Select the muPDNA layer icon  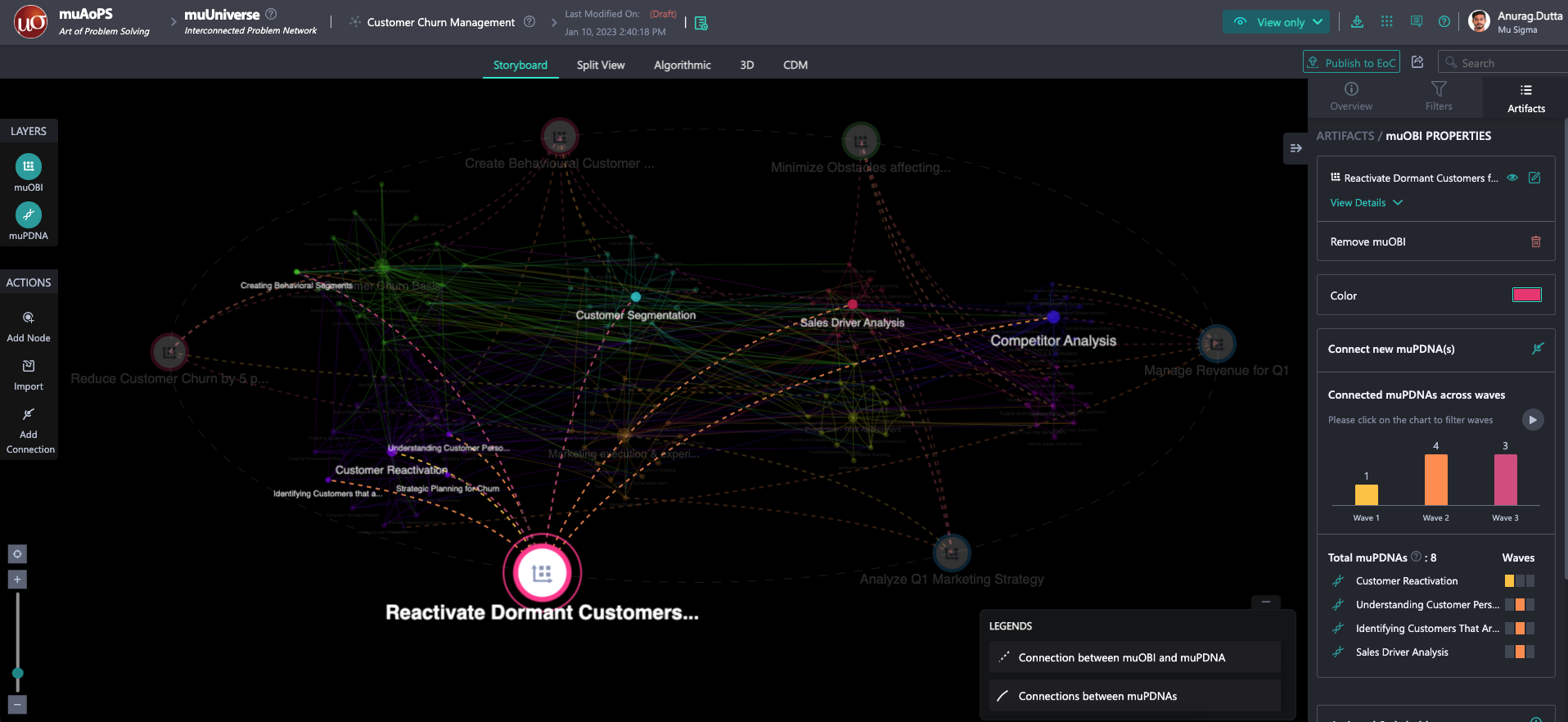[29, 214]
